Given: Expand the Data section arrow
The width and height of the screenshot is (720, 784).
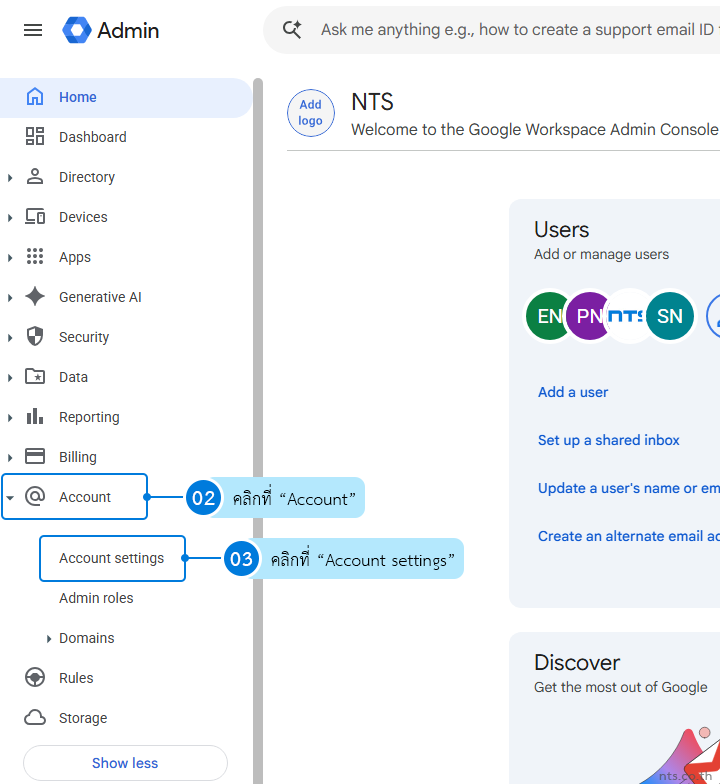Looking at the screenshot, I should tap(10, 378).
